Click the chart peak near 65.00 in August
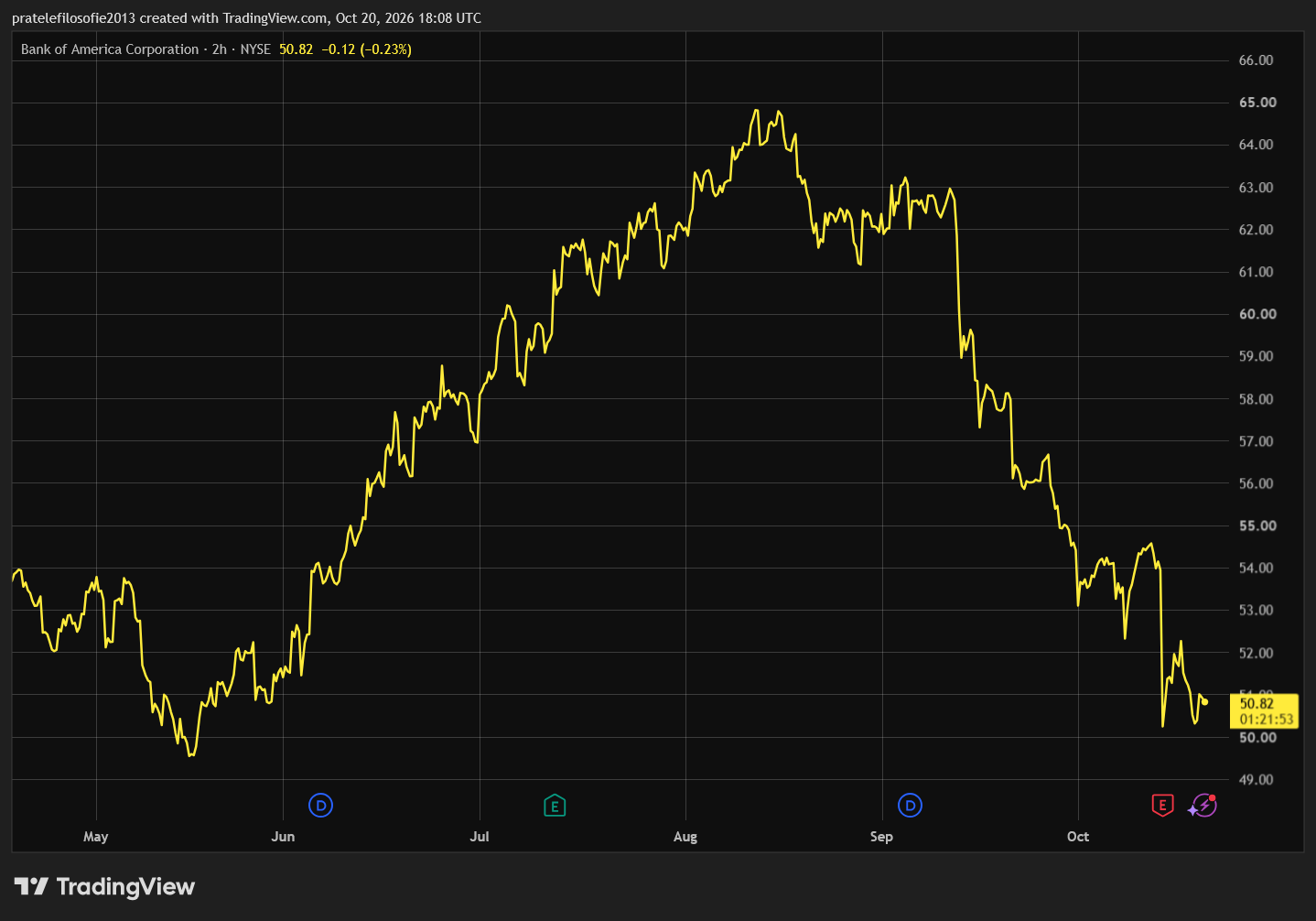1316x921 pixels. pyautogui.click(x=756, y=111)
